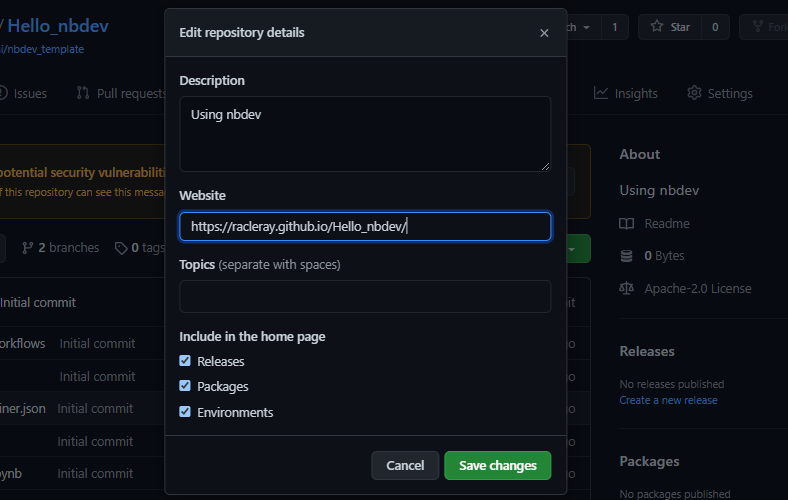Click the Apache-2.0 License scale icon
The image size is (788, 500).
627,288
